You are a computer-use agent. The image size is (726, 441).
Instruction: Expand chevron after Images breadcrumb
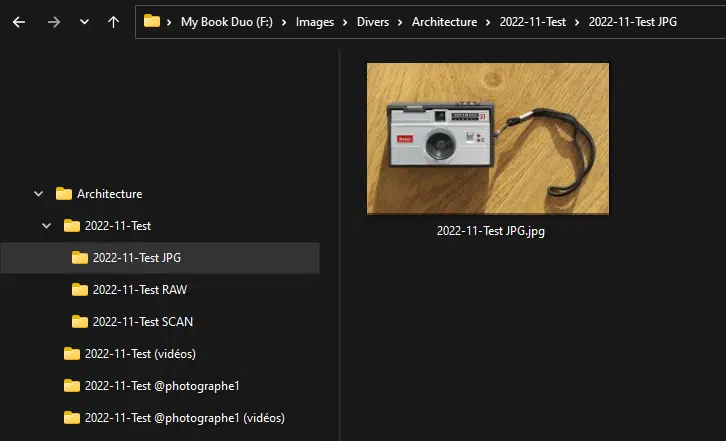345,22
